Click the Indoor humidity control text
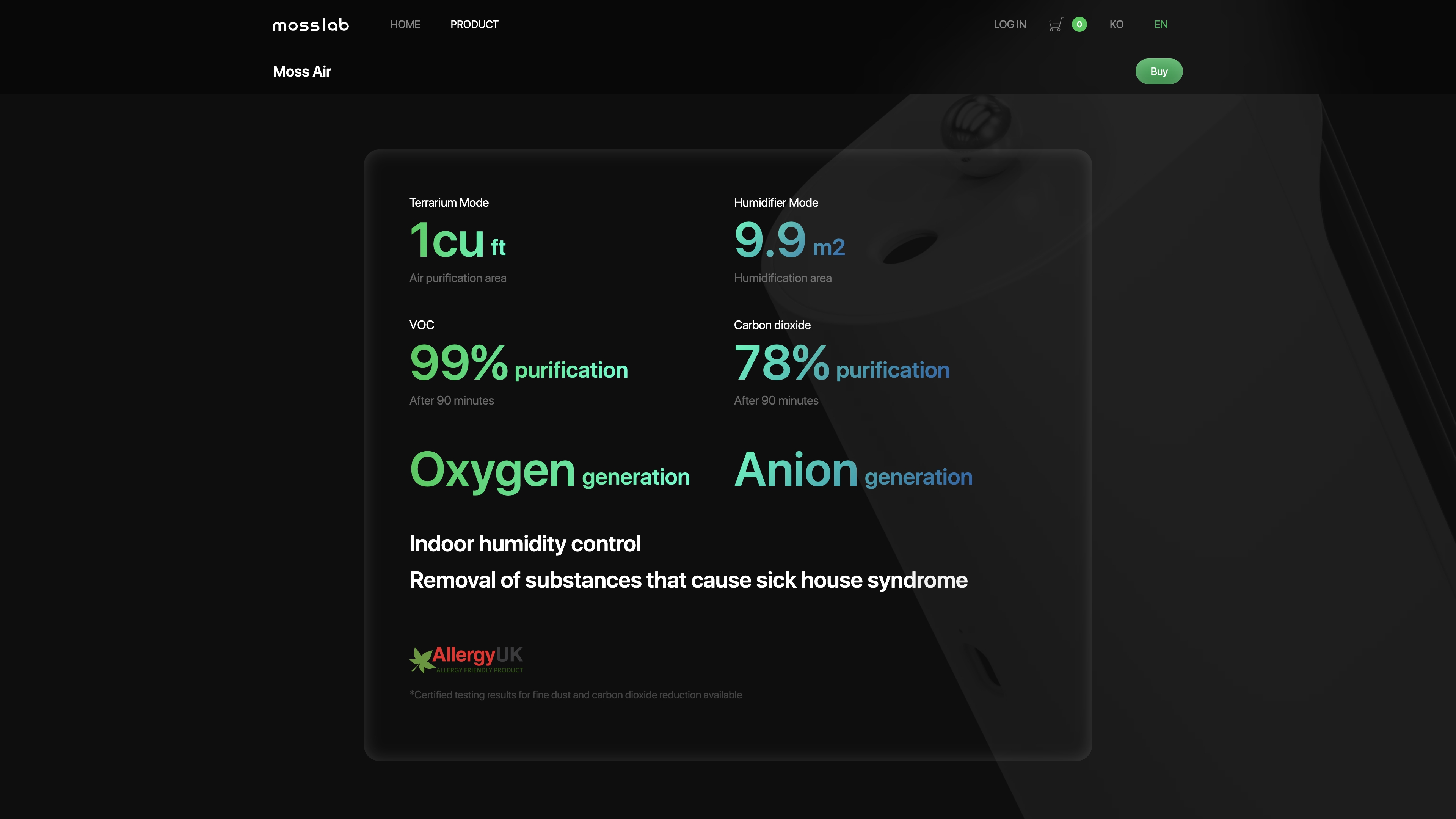The image size is (1456, 819). click(x=524, y=544)
